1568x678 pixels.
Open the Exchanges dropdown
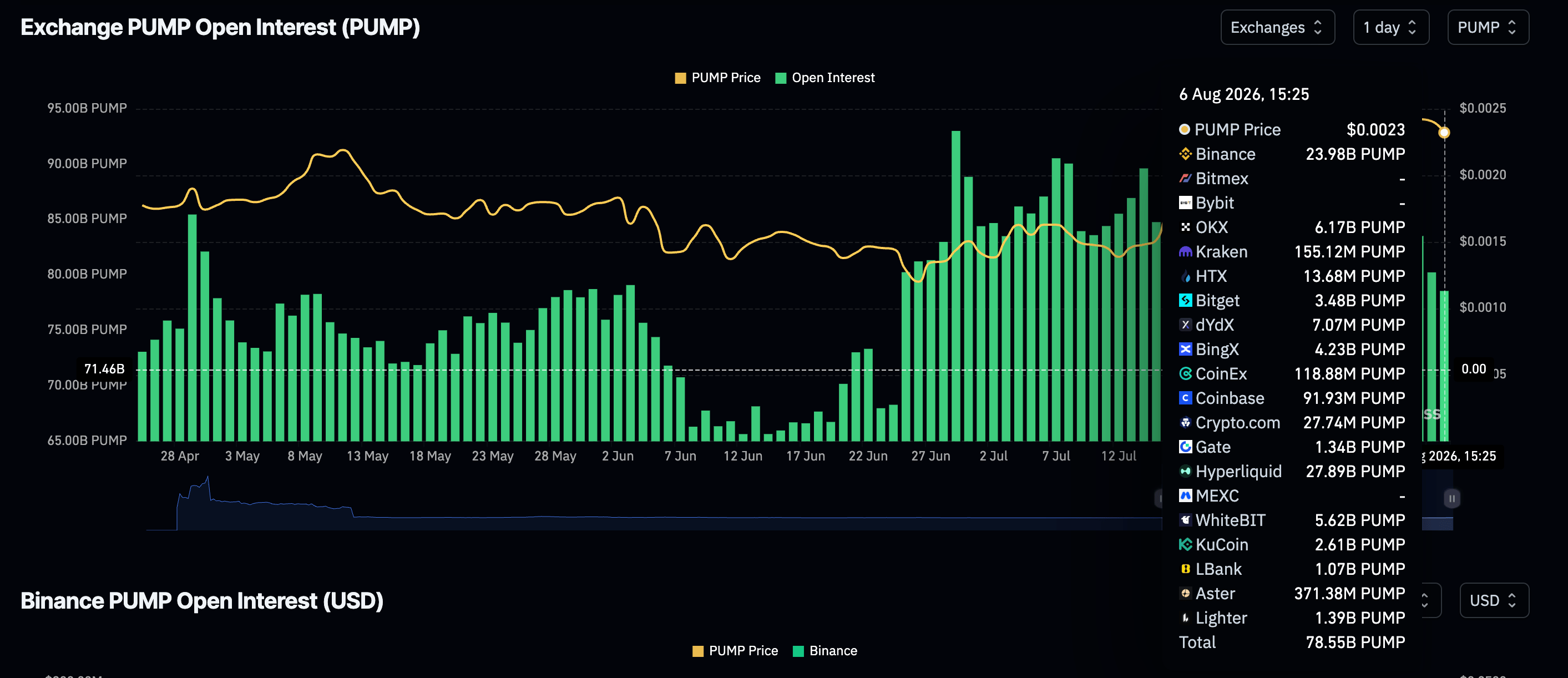pyautogui.click(x=1277, y=27)
